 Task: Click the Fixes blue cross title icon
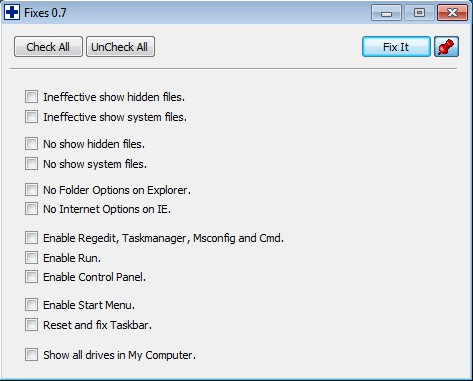(x=12, y=13)
